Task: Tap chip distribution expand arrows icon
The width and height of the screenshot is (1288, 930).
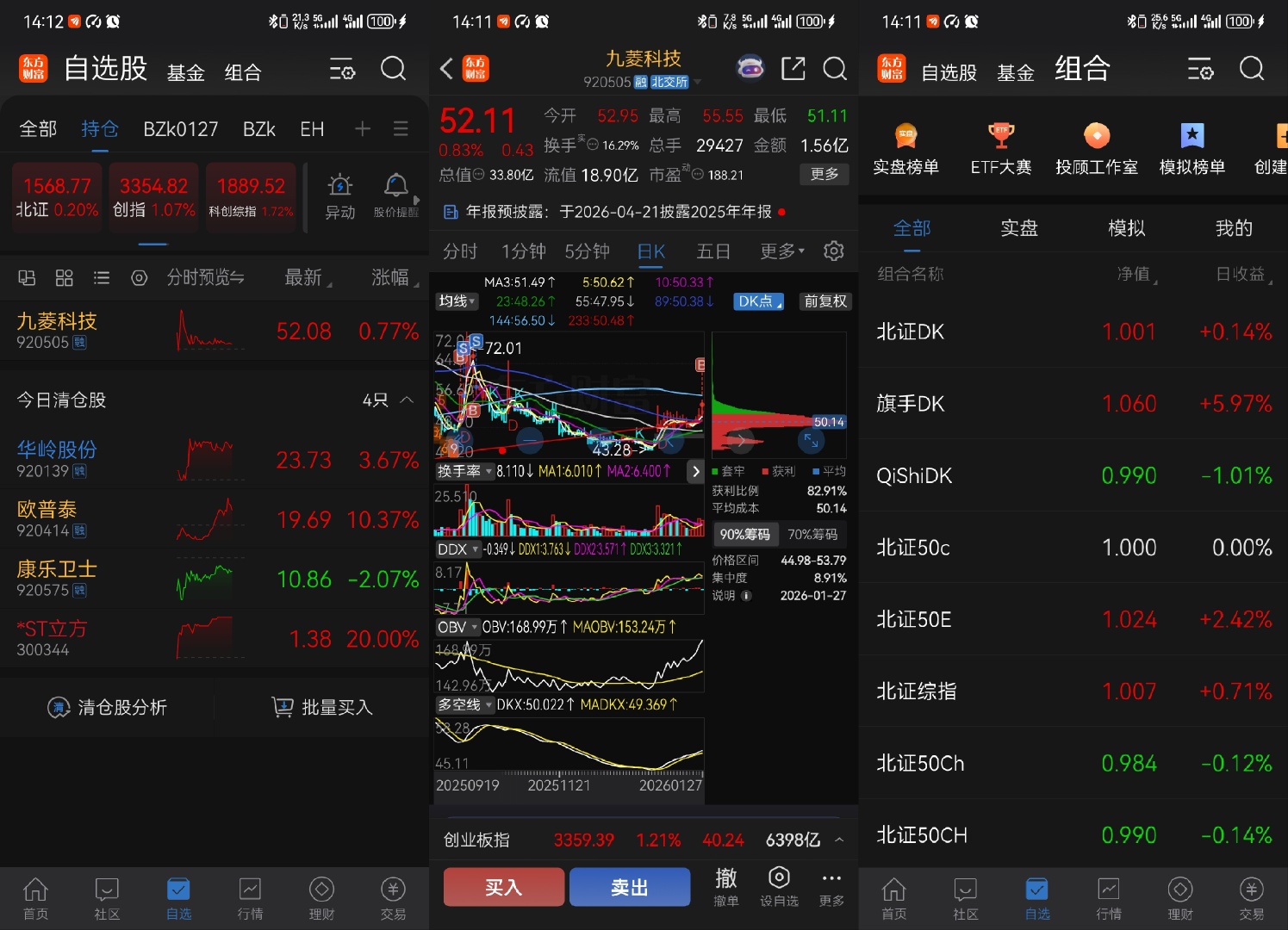Action: [x=811, y=441]
